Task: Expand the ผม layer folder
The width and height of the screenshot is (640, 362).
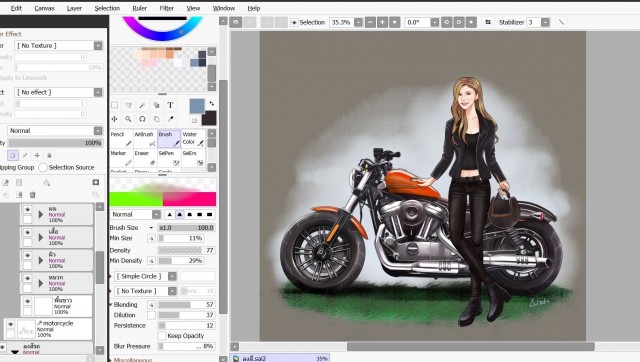Action: coord(40,214)
